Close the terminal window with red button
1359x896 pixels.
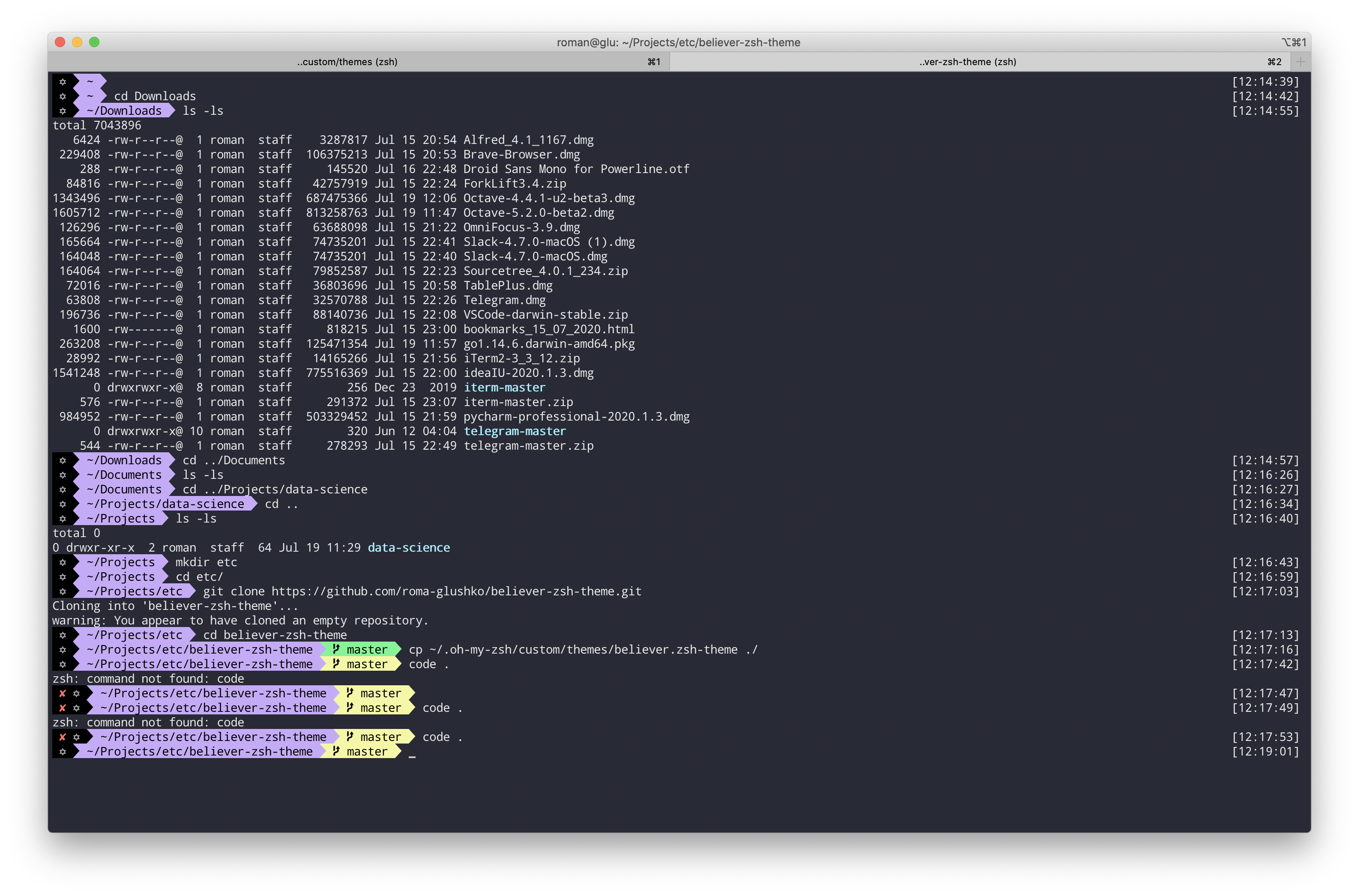60,42
